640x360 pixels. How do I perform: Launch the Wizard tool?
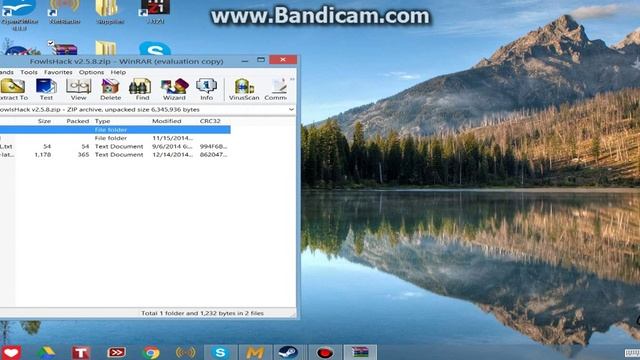click(x=174, y=89)
